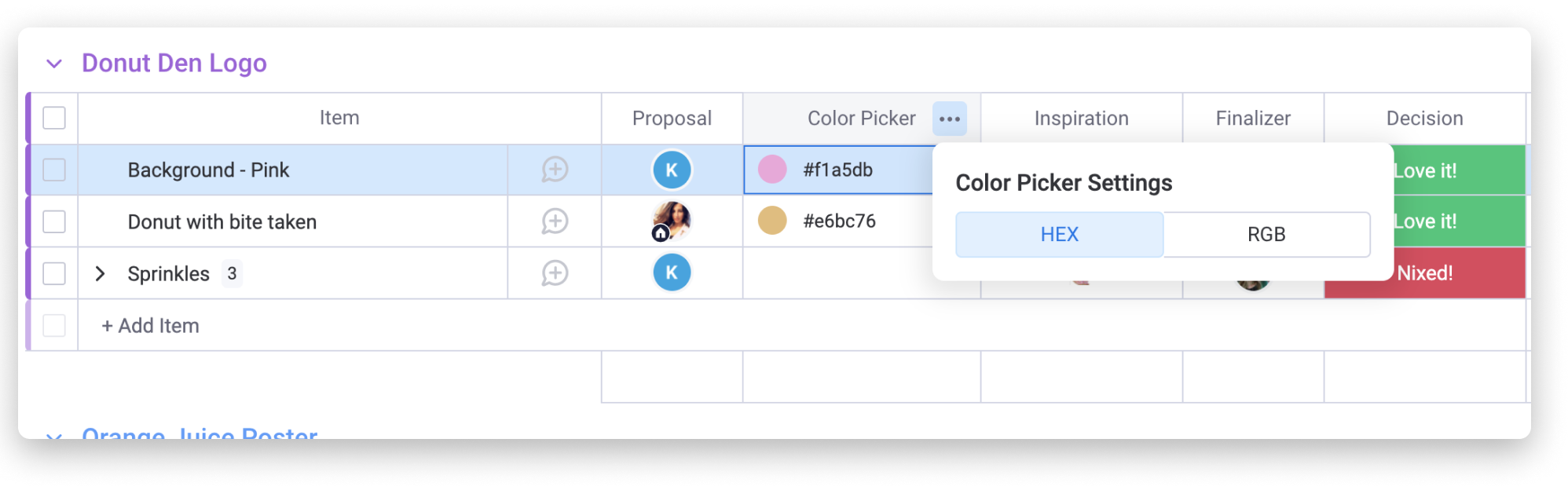Click photo avatar in Donut proposal cell
This screenshot has width=1568, height=490.
pos(672,221)
